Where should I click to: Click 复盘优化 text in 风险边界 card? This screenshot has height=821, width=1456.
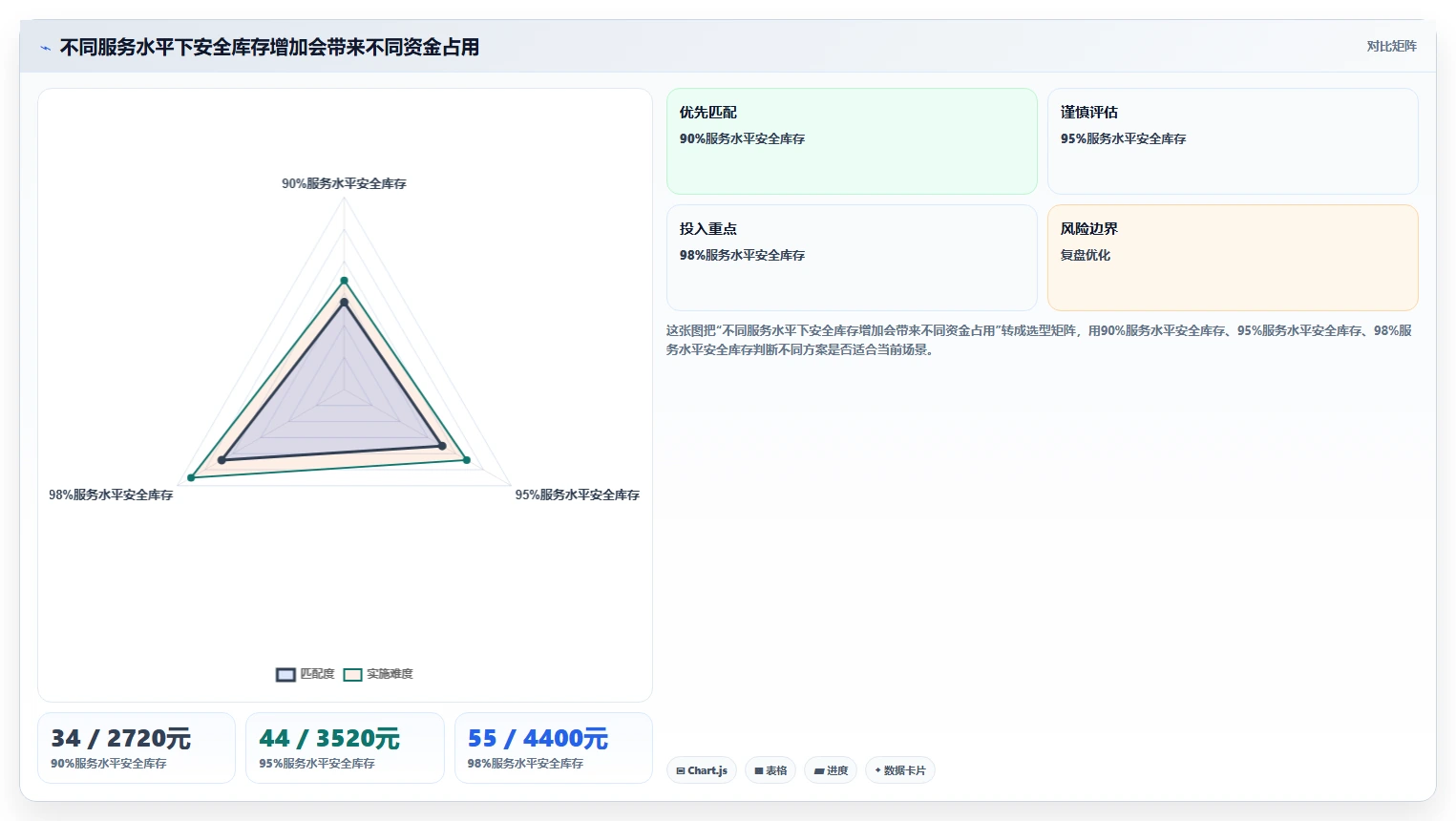coord(1086,255)
